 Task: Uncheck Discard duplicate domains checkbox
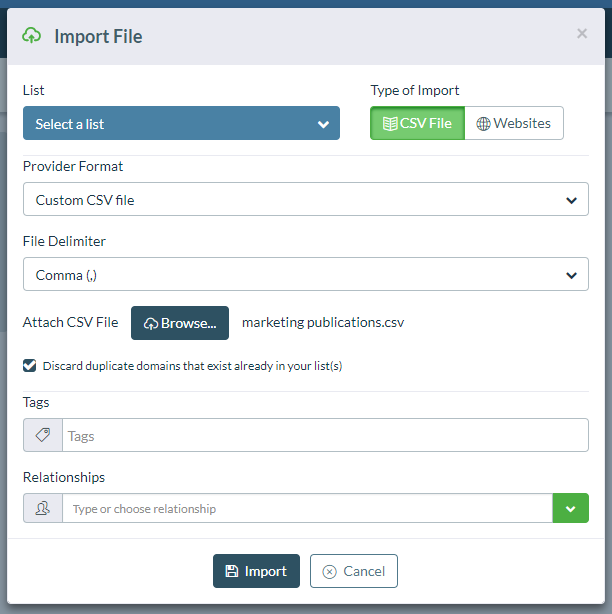30,366
